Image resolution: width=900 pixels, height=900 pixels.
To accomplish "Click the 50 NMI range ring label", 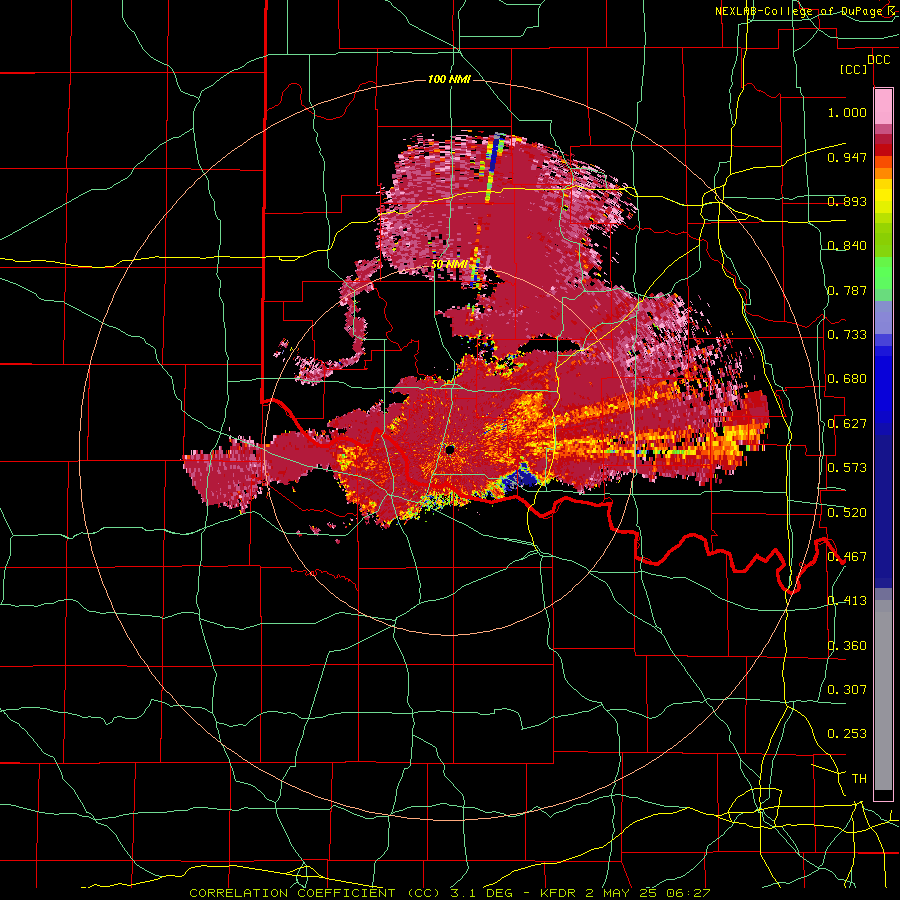I will (449, 265).
